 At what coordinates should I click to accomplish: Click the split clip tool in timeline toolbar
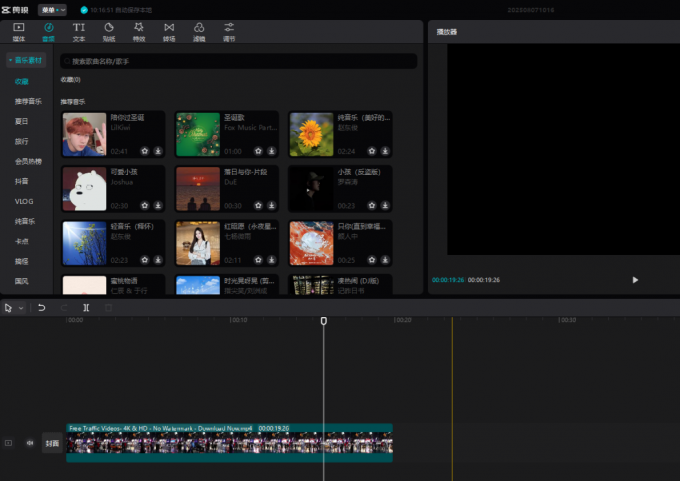(x=87, y=308)
